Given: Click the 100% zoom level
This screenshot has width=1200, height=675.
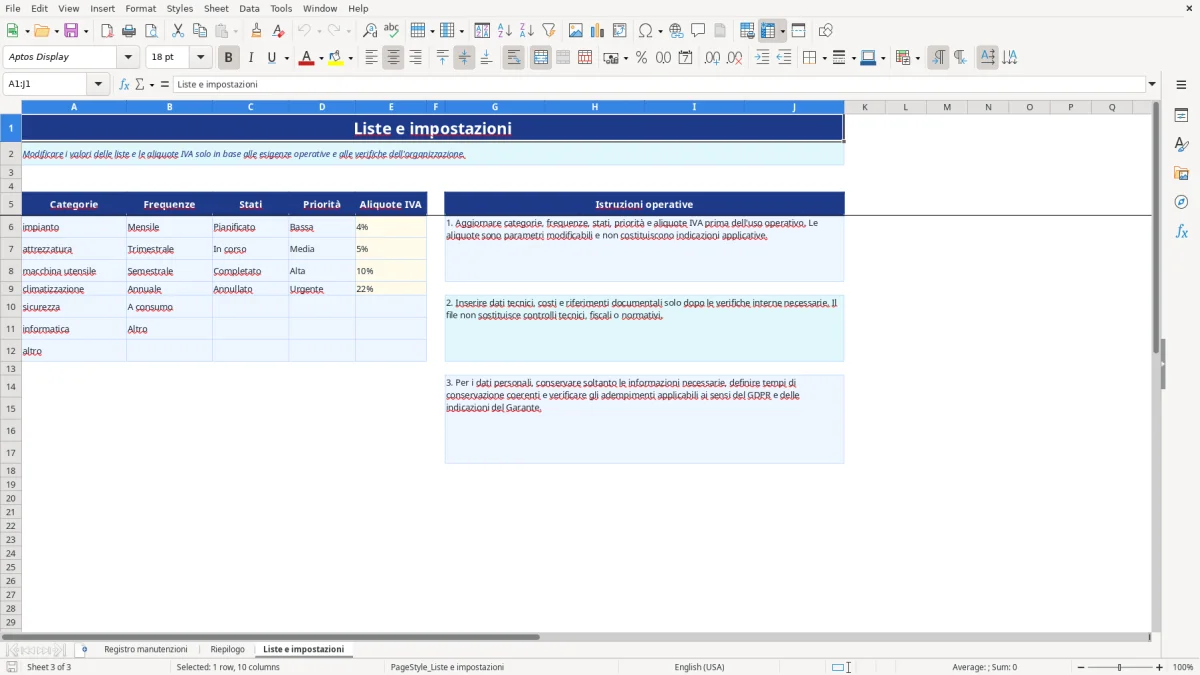Looking at the screenshot, I should 1183,667.
